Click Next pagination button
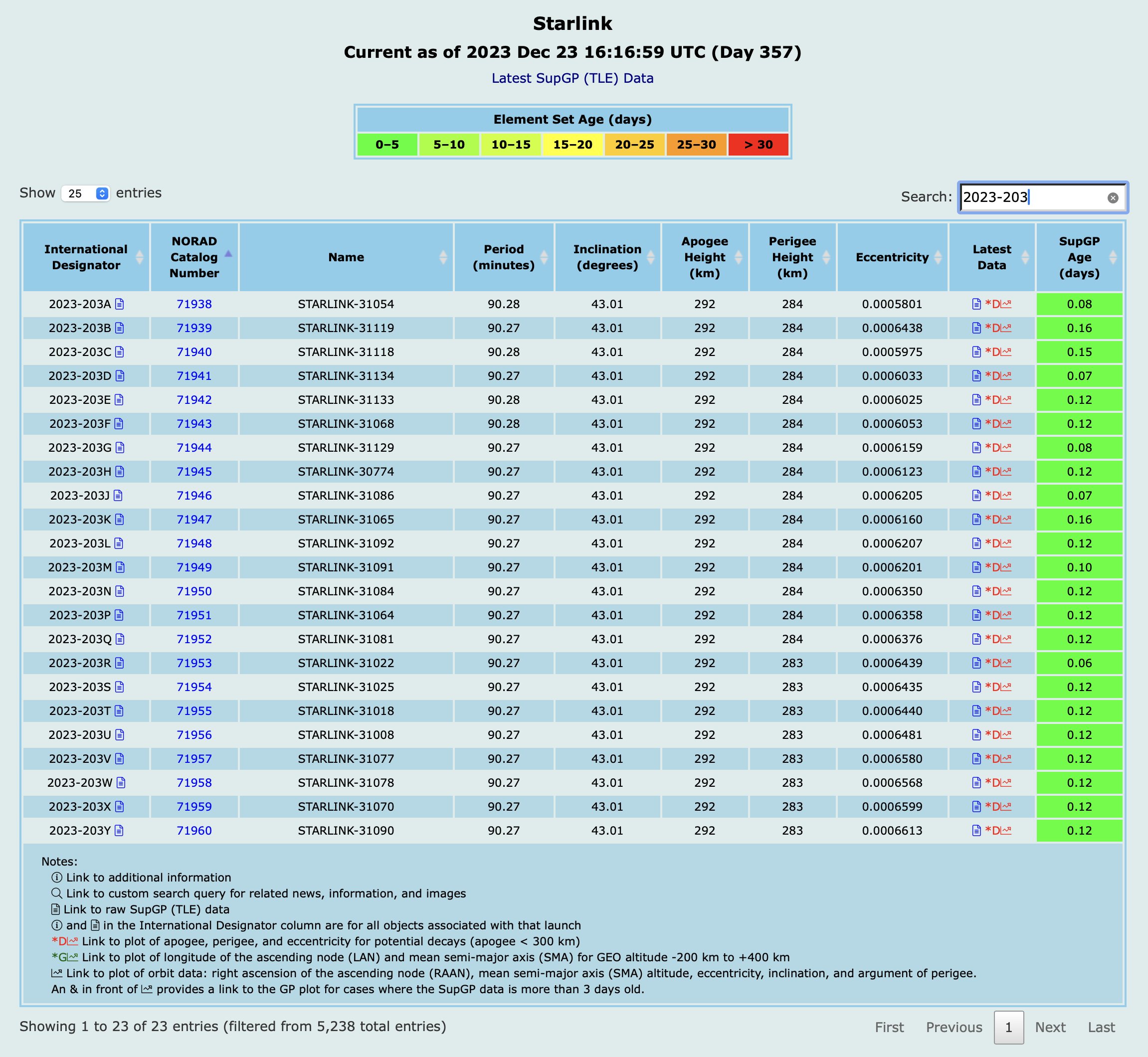The image size is (1148, 1057). click(x=1050, y=1027)
